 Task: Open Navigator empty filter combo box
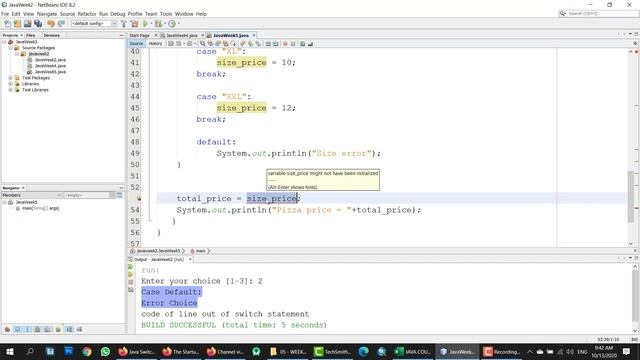point(89,196)
